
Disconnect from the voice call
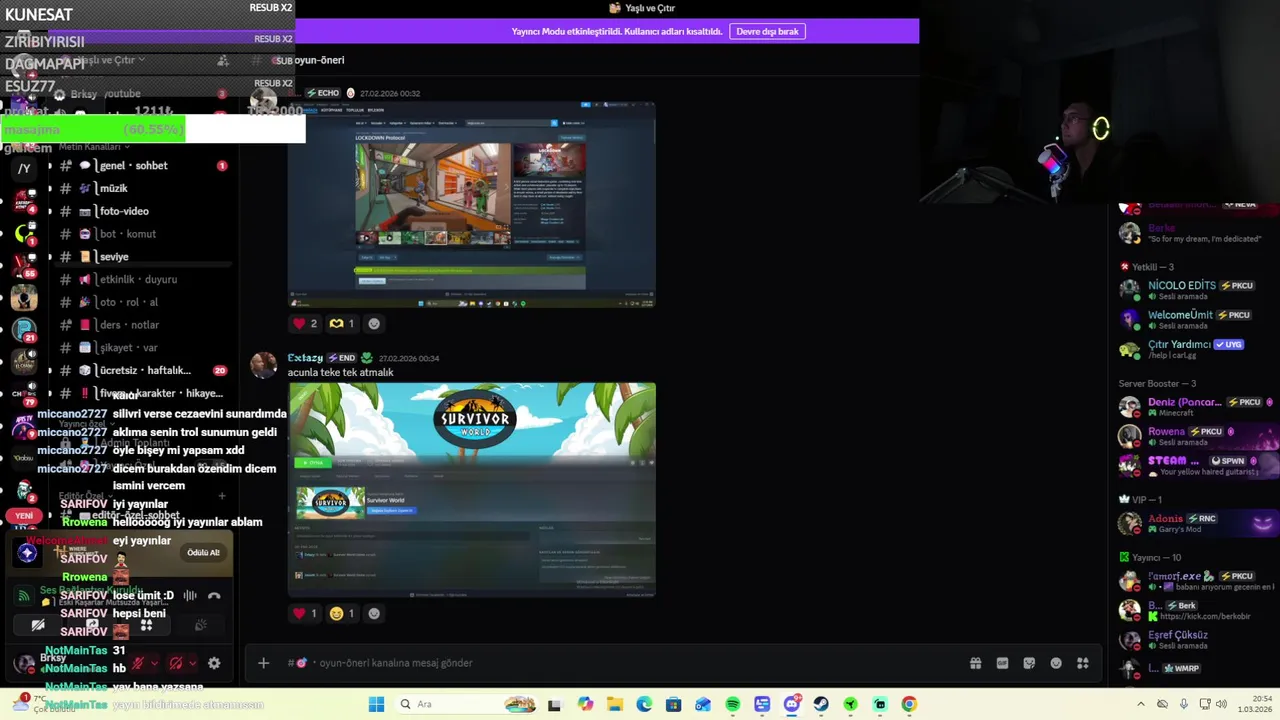pos(214,595)
